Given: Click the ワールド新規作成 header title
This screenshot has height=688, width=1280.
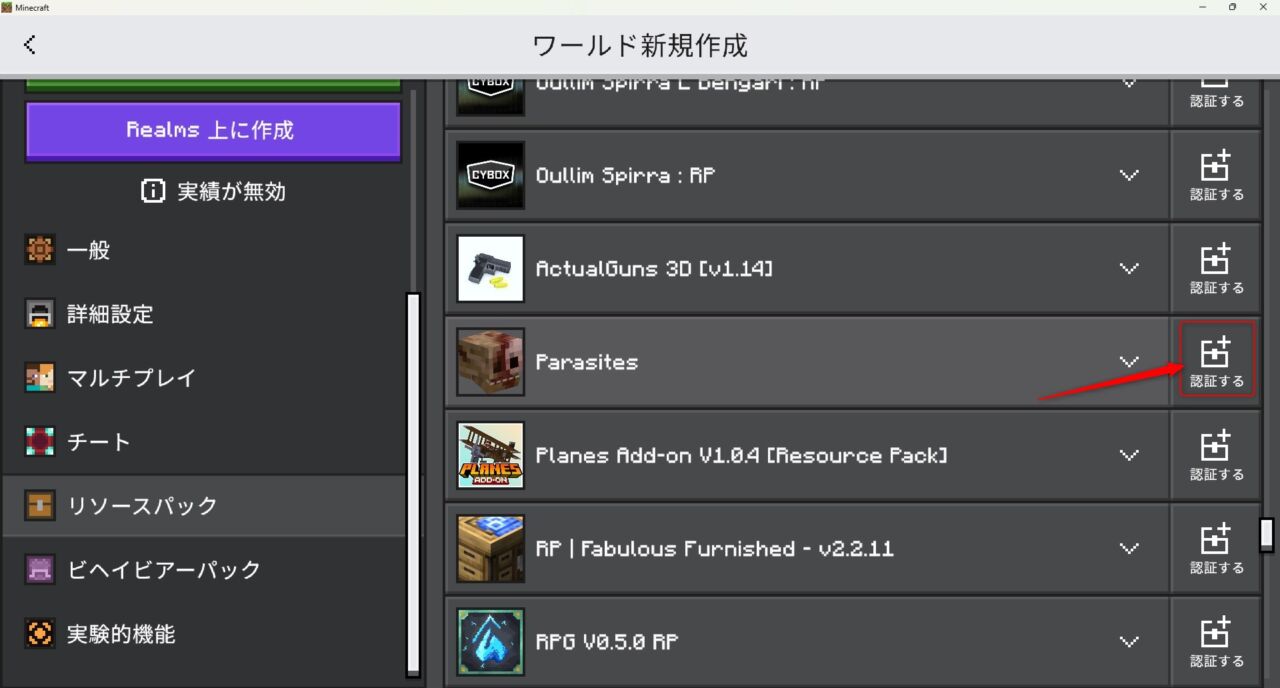Looking at the screenshot, I should [640, 45].
